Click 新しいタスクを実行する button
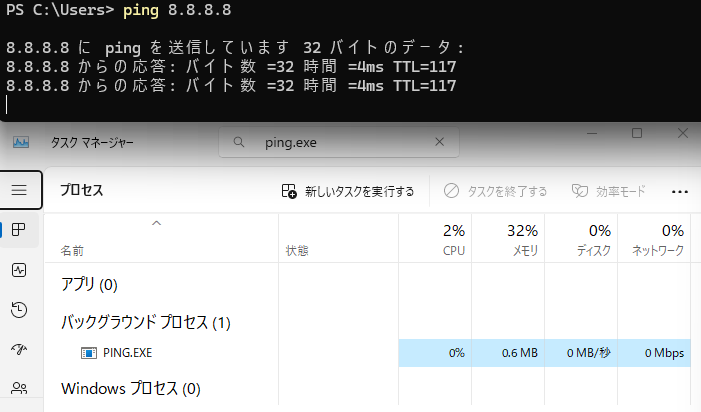701x412 pixels. (348, 191)
